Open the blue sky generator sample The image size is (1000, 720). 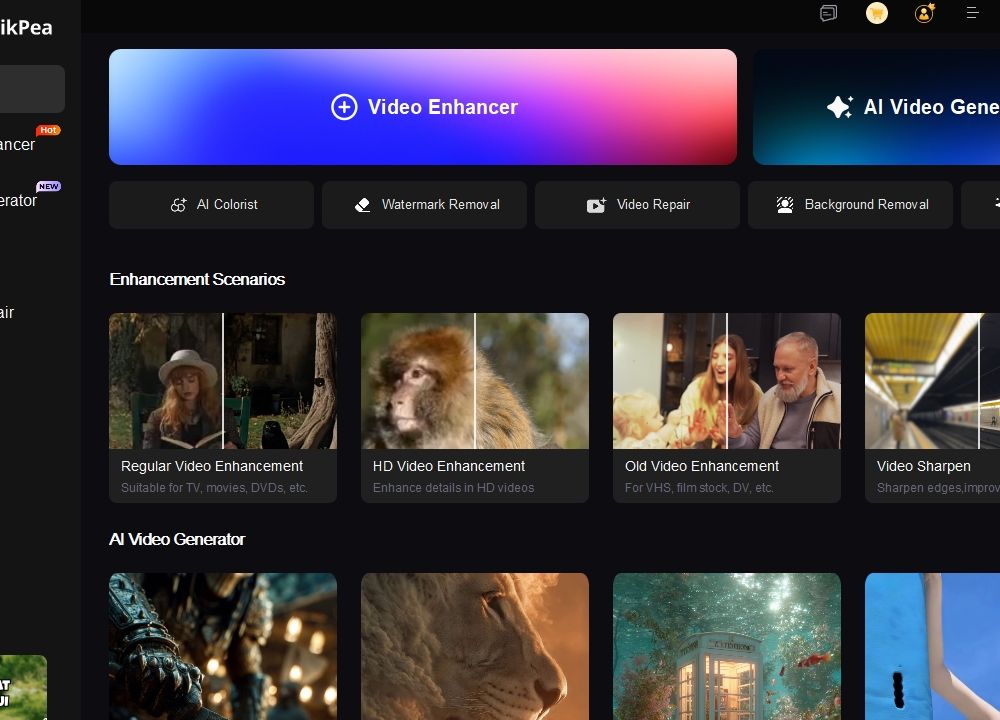point(932,647)
